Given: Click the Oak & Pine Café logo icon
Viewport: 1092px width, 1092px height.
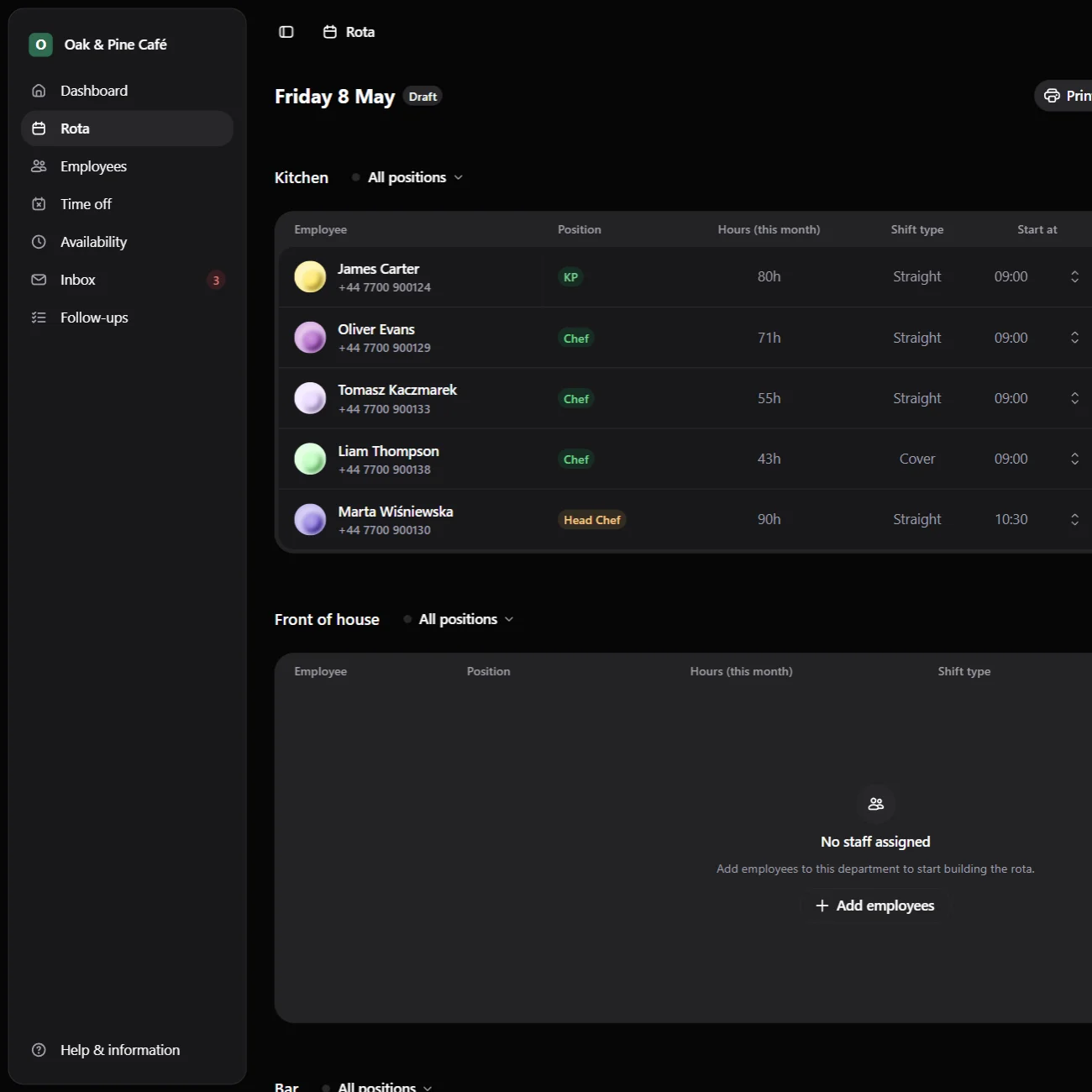Looking at the screenshot, I should [40, 45].
